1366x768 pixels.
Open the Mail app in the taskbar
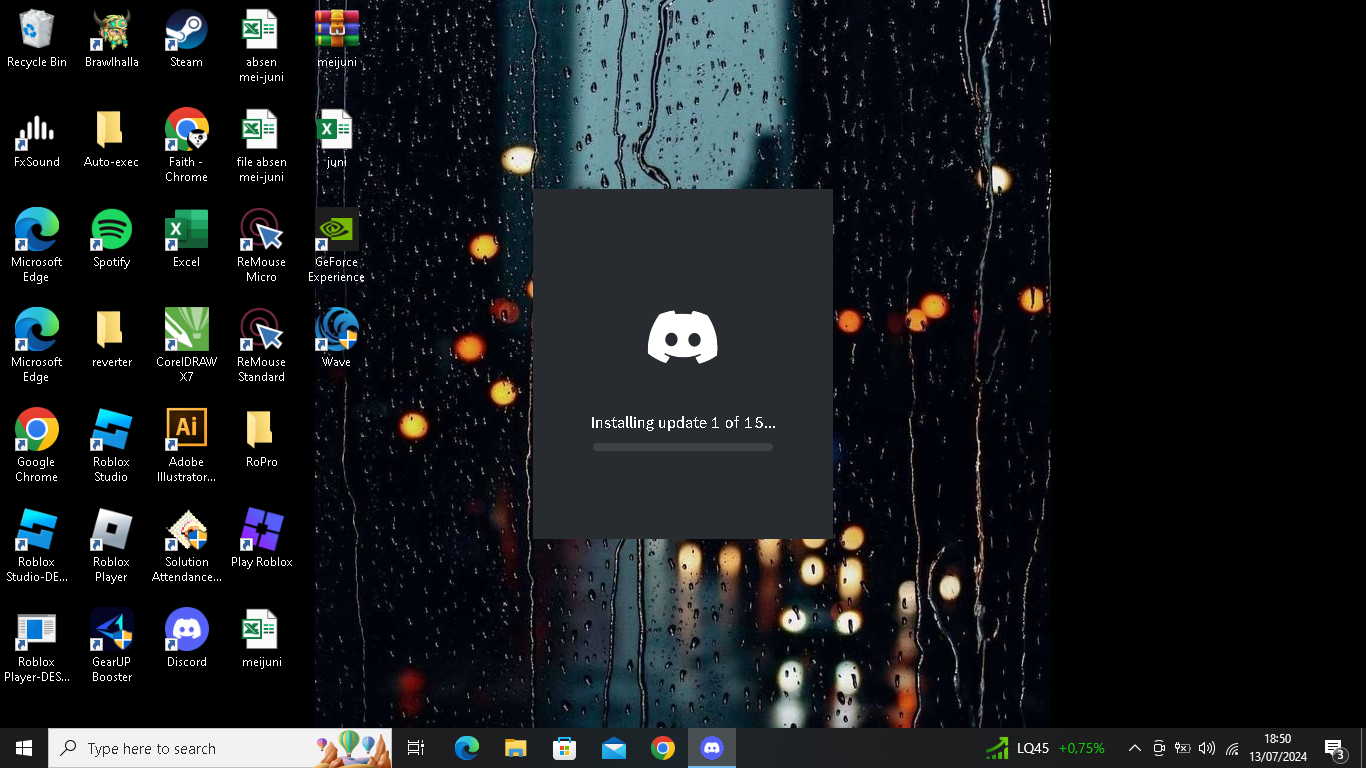613,748
